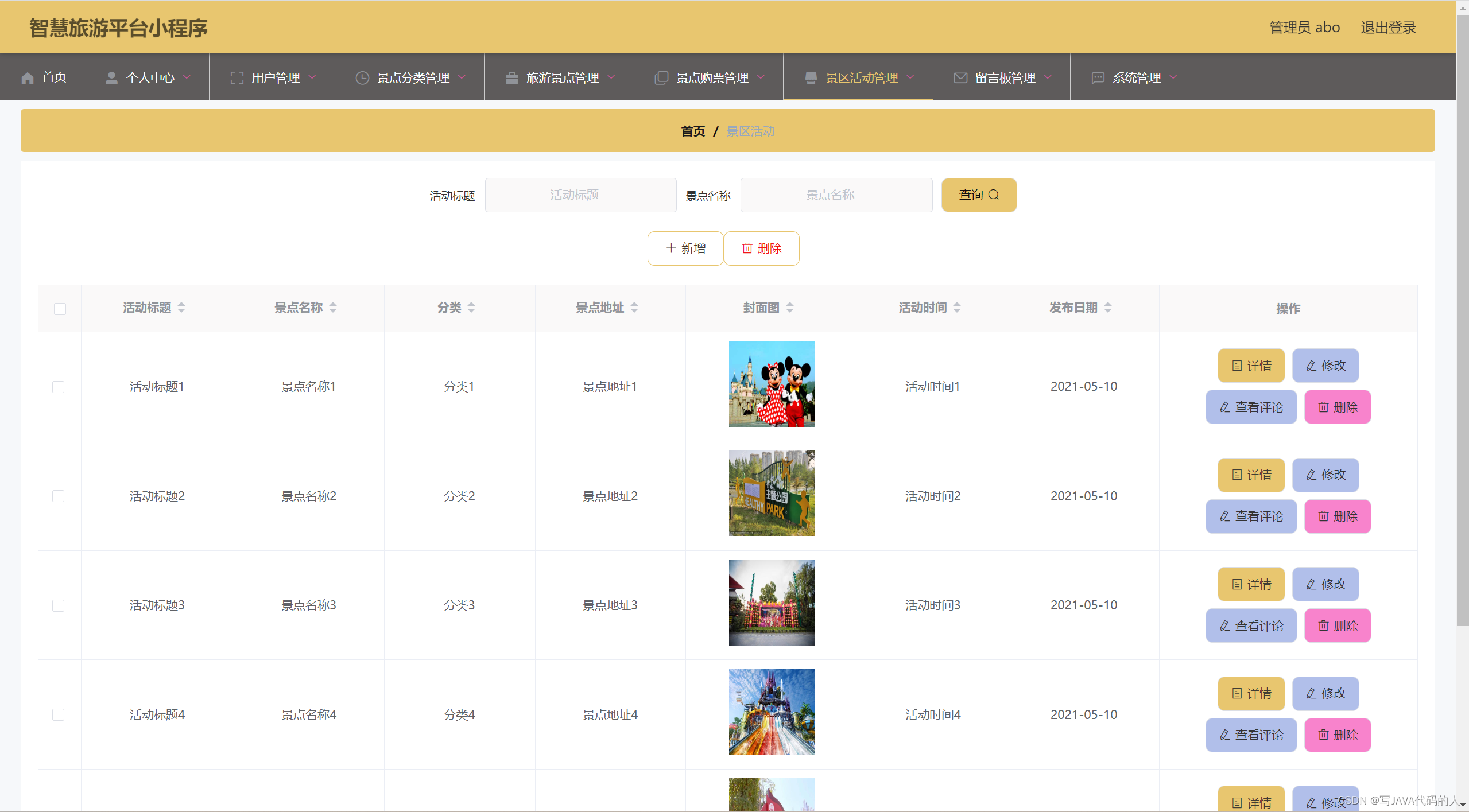
Task: Click the magnifier icon in 查询 button
Action: (x=994, y=195)
